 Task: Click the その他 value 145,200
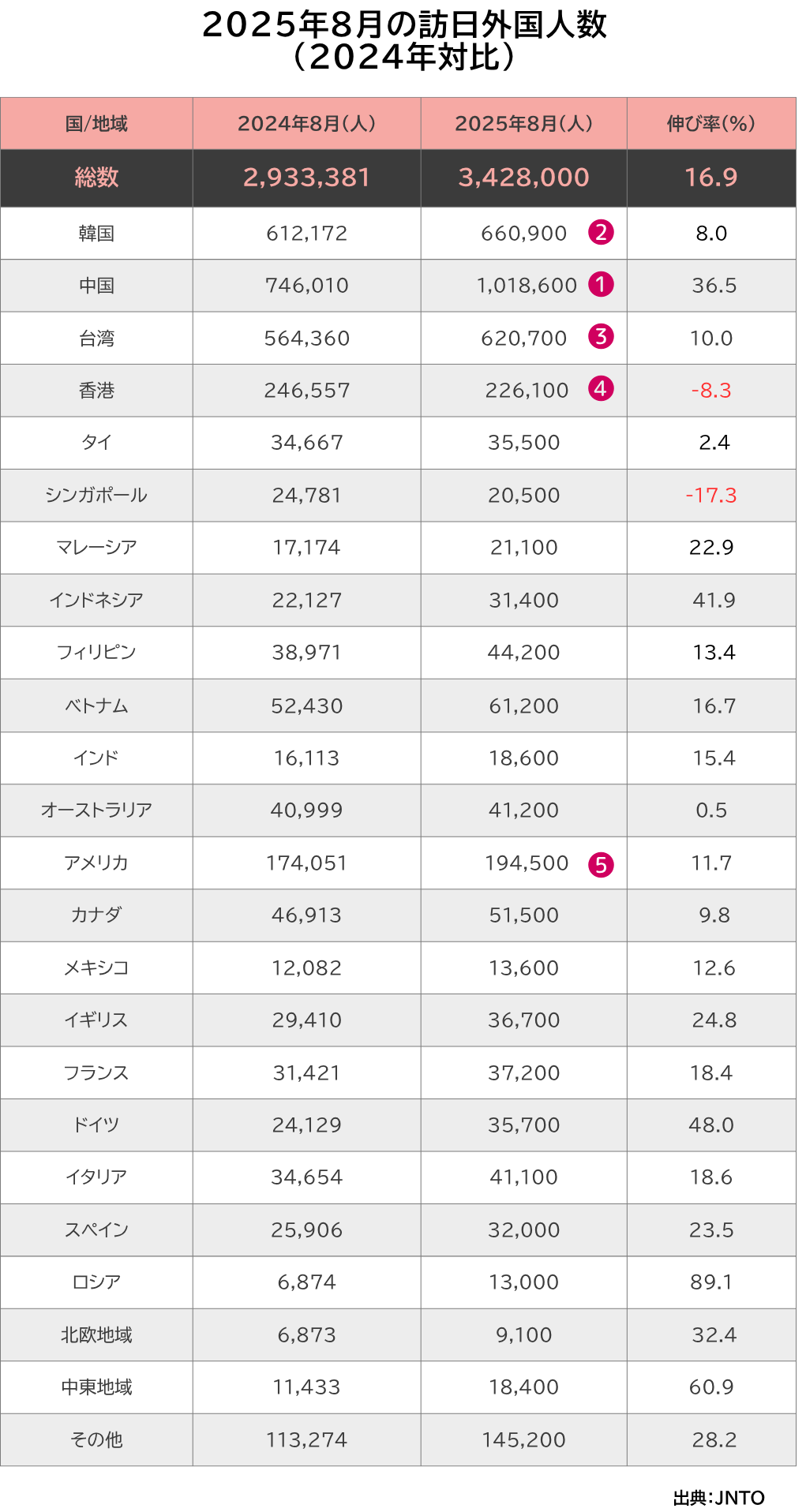[523, 1440]
